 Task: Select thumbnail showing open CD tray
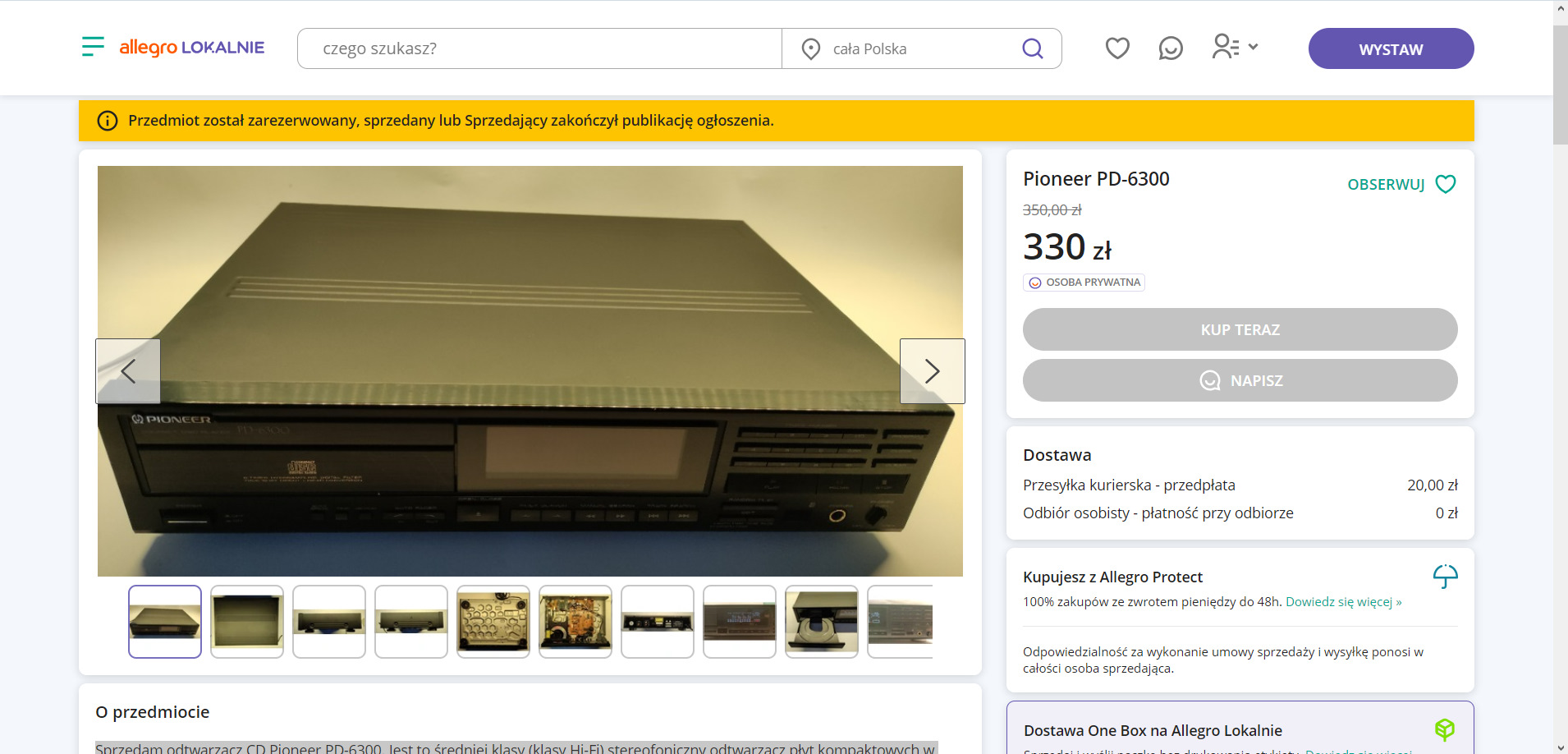pos(822,622)
